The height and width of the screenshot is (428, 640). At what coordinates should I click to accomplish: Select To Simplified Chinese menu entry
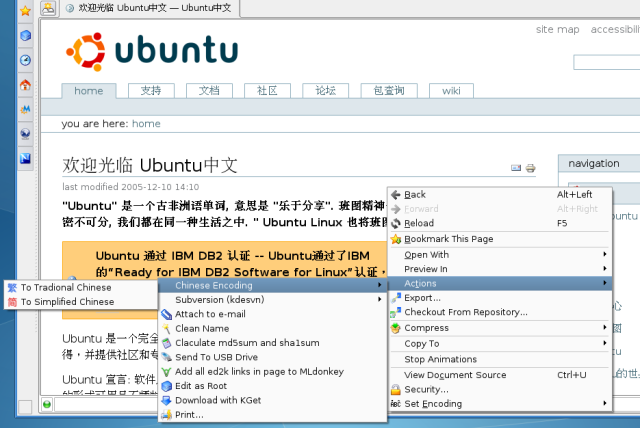pos(81,302)
